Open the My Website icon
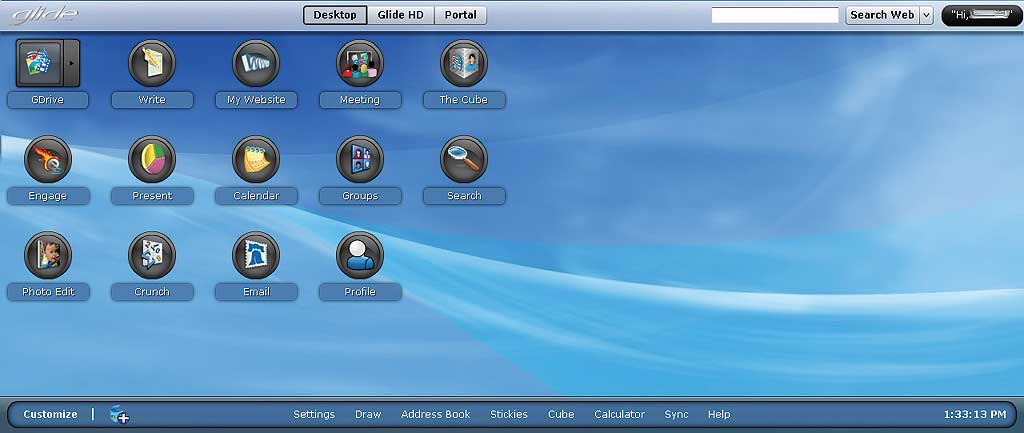Image resolution: width=1024 pixels, height=433 pixels. (256, 63)
